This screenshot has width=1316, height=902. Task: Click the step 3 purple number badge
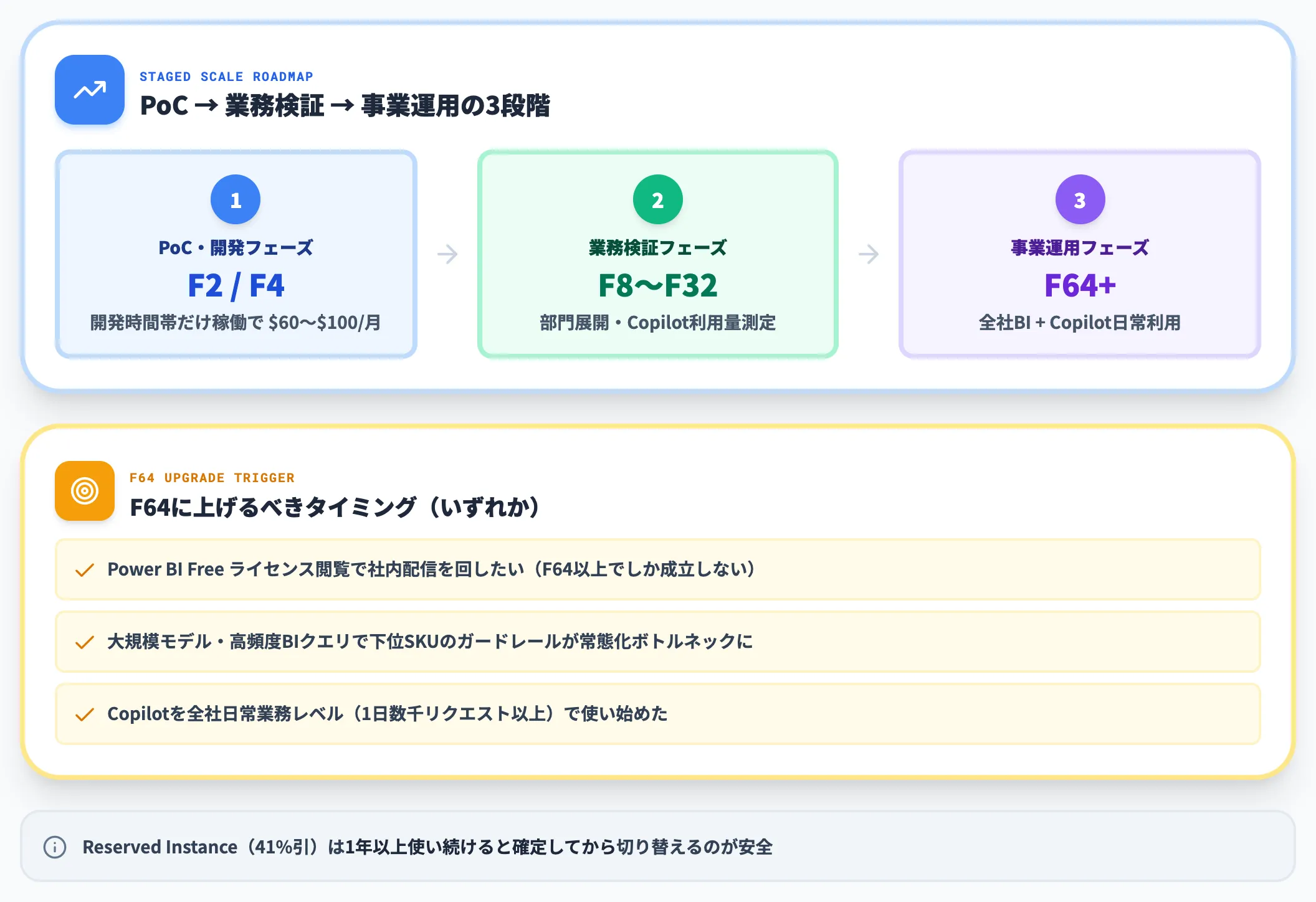pos(1080,199)
